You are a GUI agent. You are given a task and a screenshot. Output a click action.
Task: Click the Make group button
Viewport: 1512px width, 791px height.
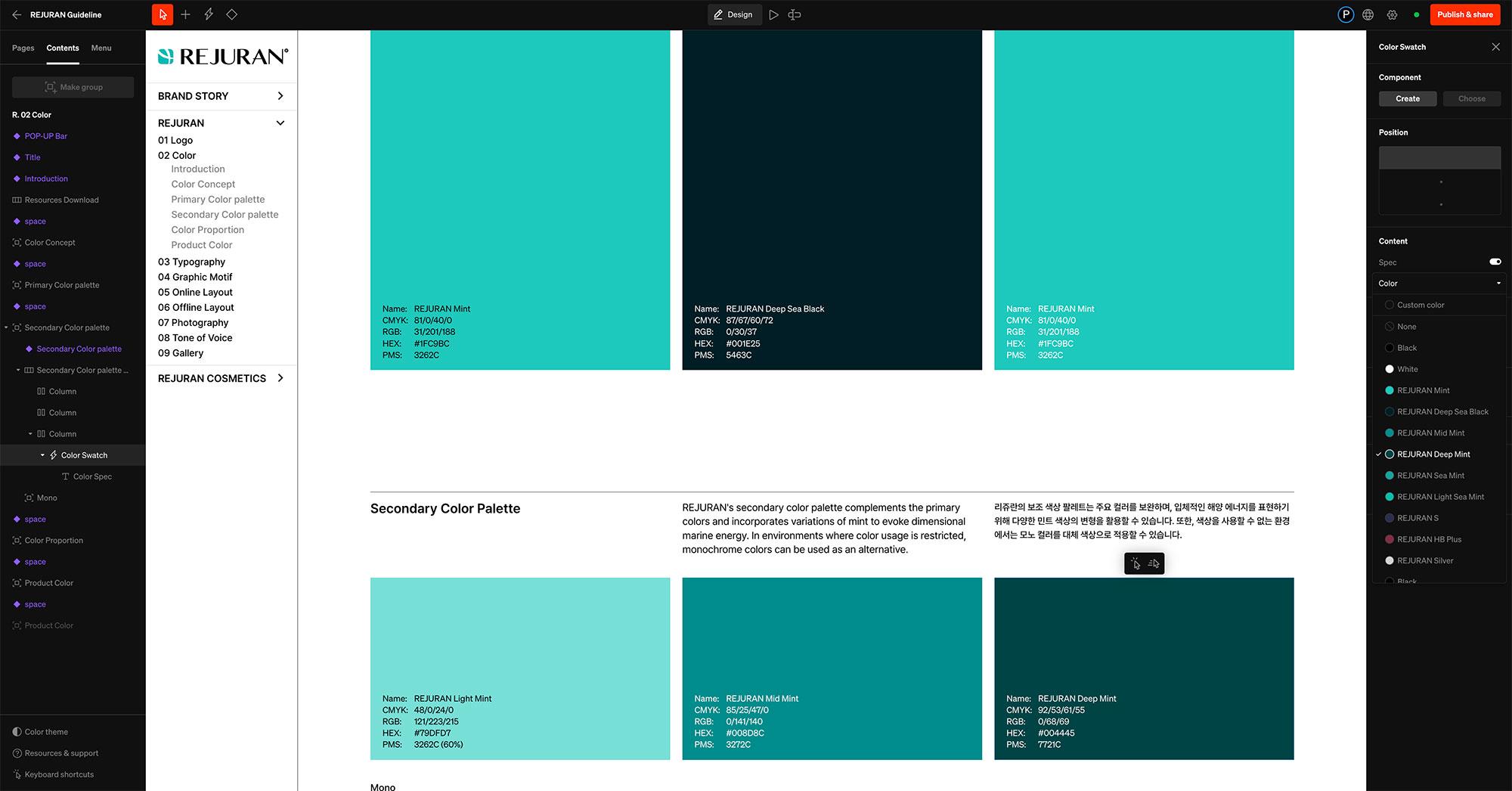coord(73,87)
